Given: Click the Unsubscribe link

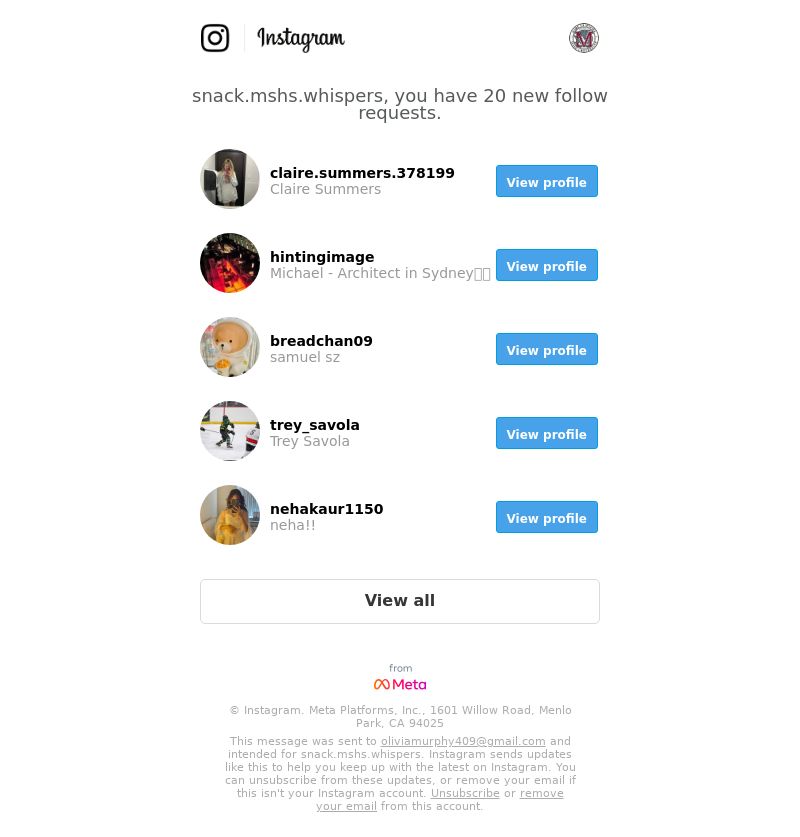Looking at the screenshot, I should [465, 793].
